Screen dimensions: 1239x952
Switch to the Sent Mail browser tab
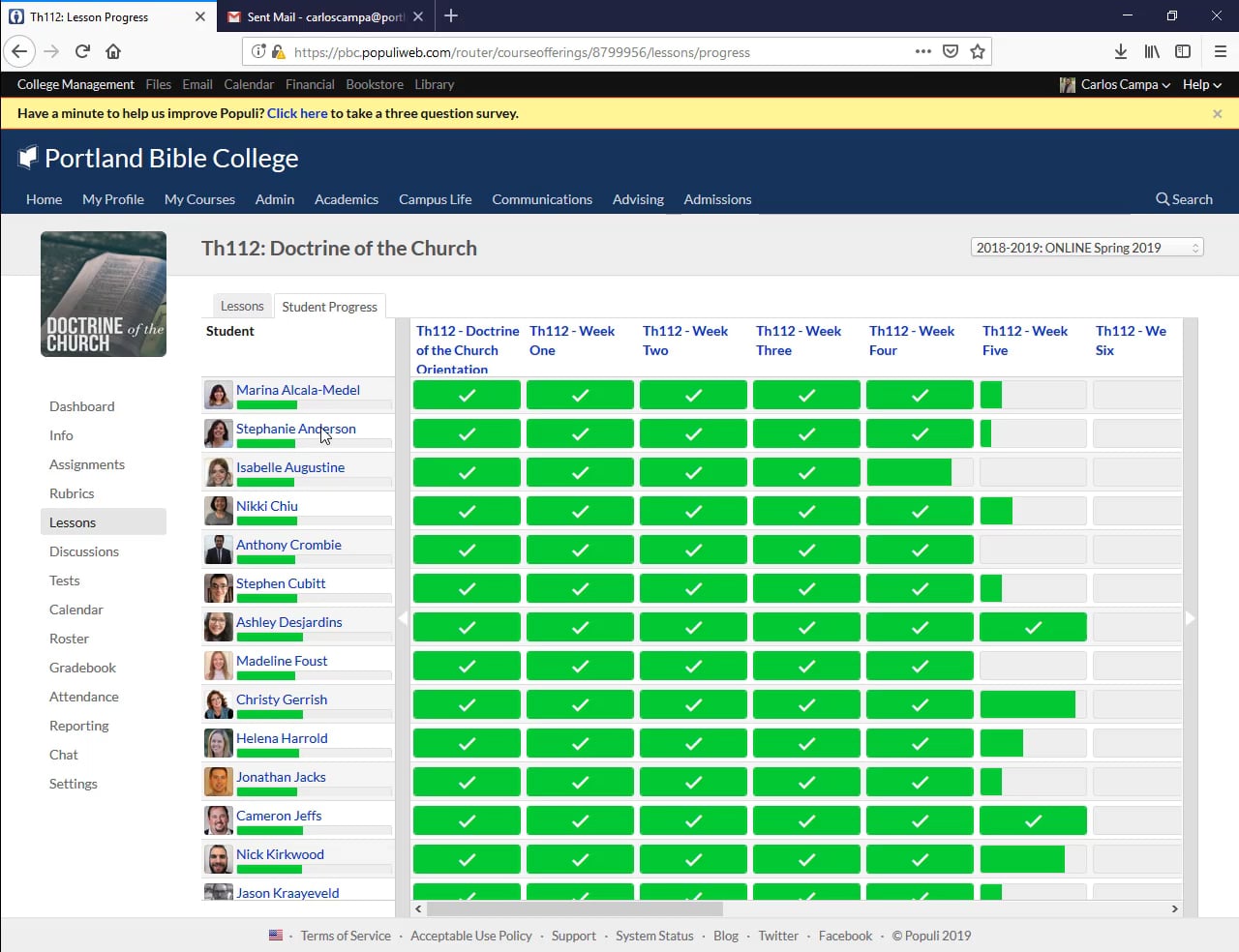[x=324, y=16]
